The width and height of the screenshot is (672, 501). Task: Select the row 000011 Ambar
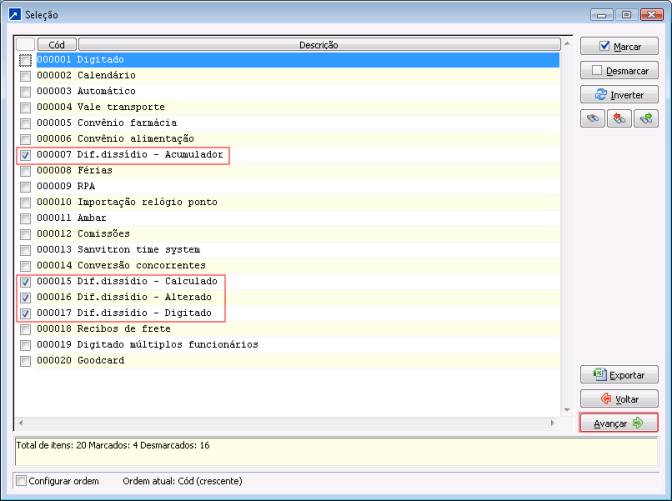coord(298,218)
